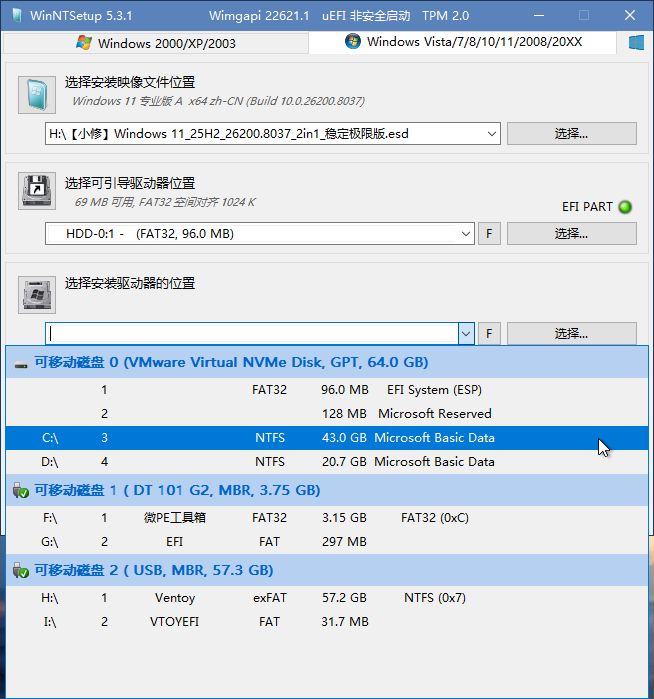Select I:\ VTOYEFI FAT 31.7 MB partition

(327, 621)
